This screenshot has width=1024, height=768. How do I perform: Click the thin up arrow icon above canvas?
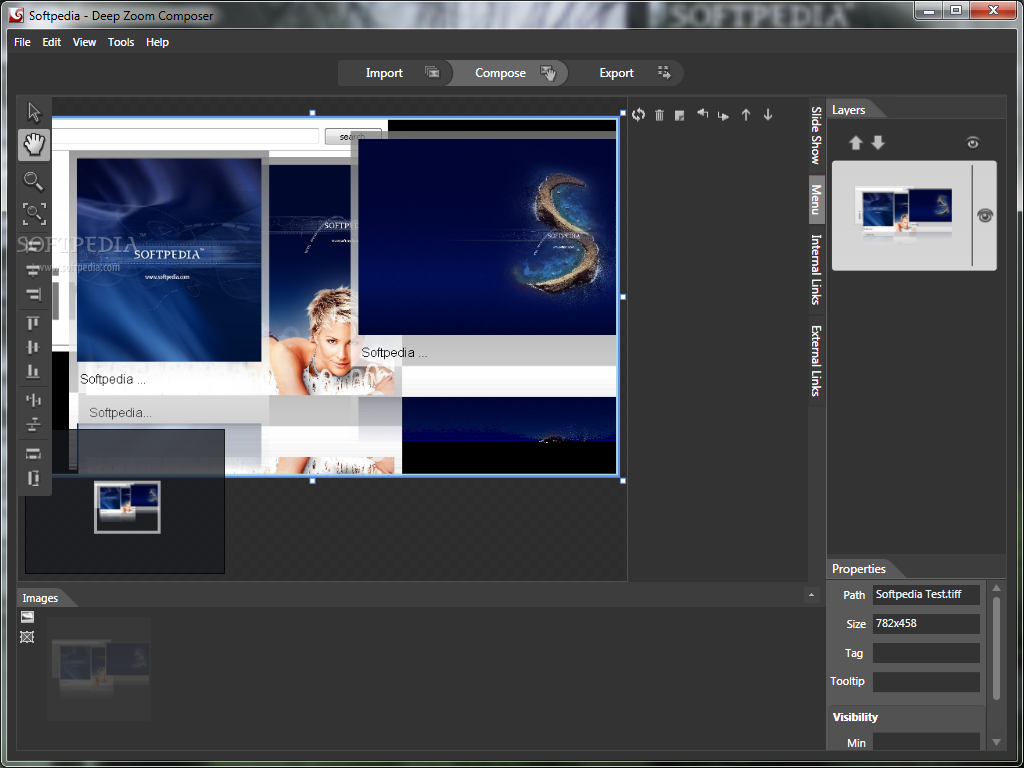(746, 115)
